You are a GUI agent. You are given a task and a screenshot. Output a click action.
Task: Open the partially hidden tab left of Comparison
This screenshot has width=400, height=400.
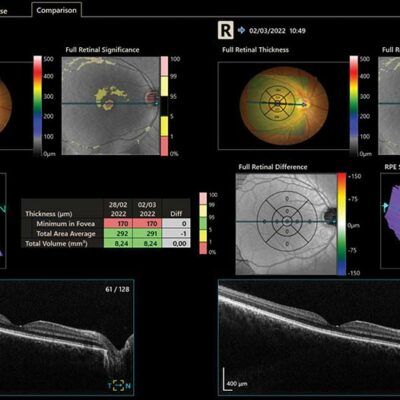click(x=4, y=11)
